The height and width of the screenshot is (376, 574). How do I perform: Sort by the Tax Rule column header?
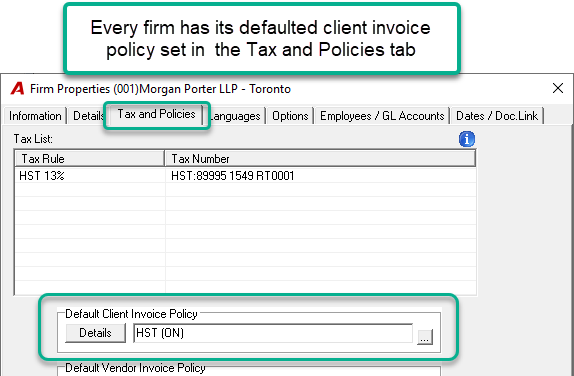tap(90, 159)
